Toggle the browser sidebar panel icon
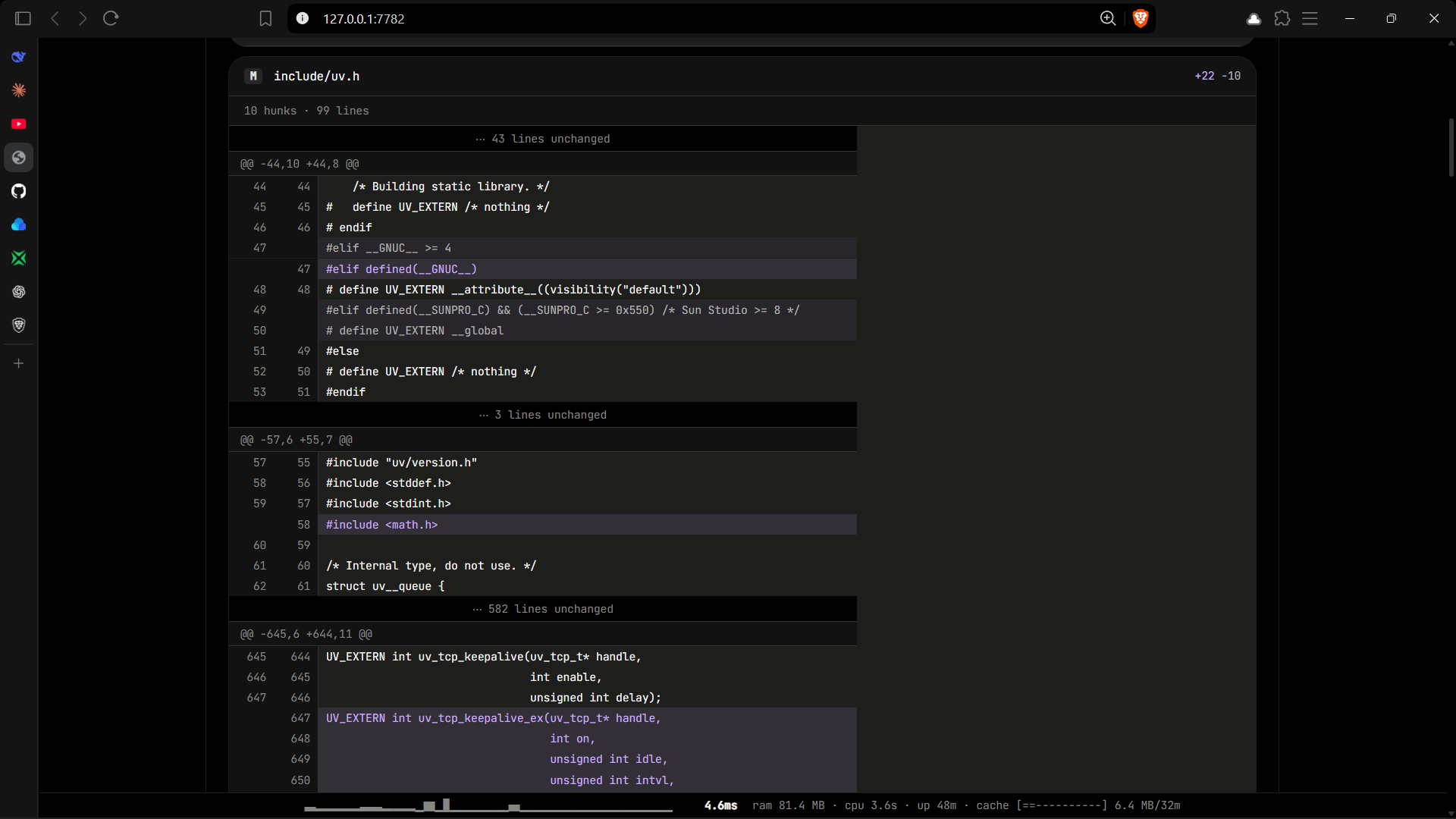Viewport: 1456px width, 819px height. 23,18
